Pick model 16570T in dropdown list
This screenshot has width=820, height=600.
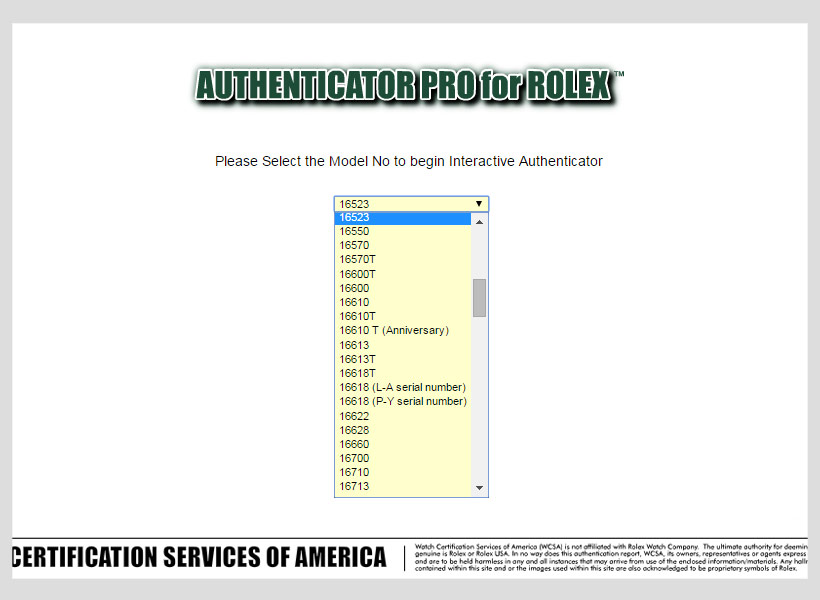coord(403,260)
